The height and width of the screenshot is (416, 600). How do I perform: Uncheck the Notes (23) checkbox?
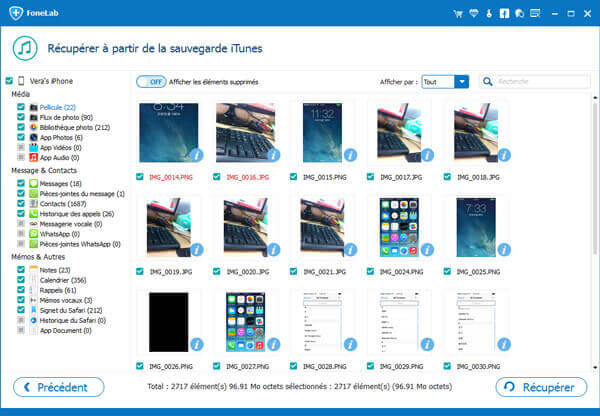click(x=21, y=270)
